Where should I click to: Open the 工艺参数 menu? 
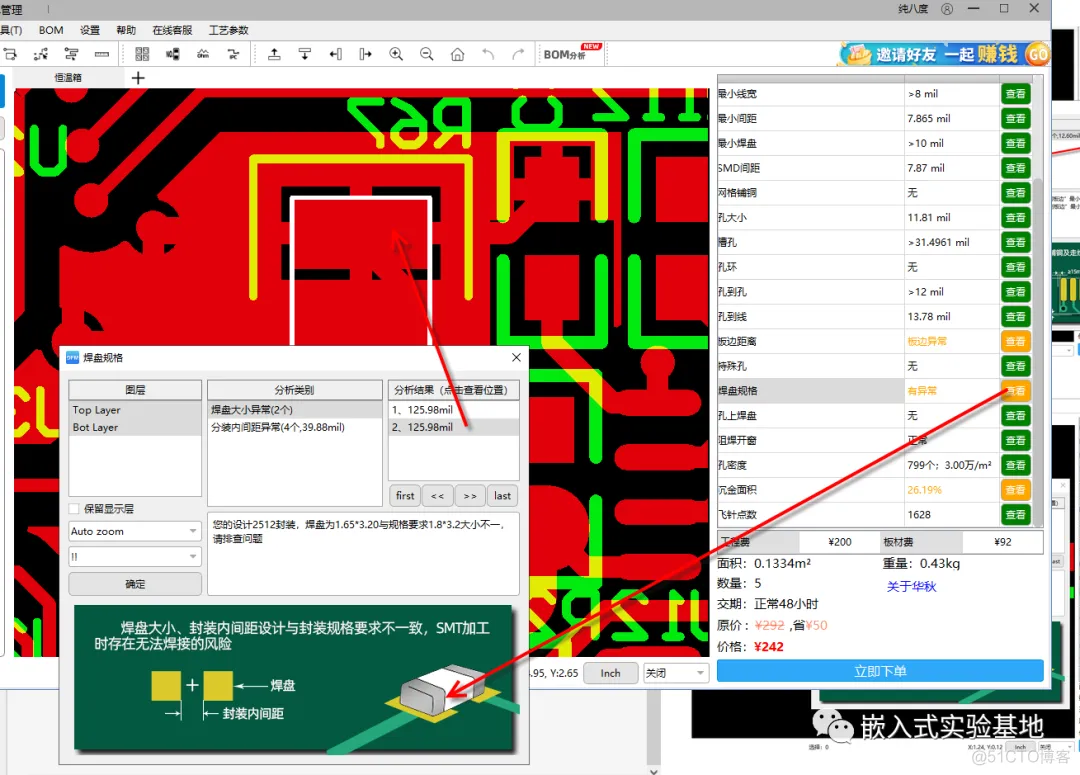[x=229, y=30]
